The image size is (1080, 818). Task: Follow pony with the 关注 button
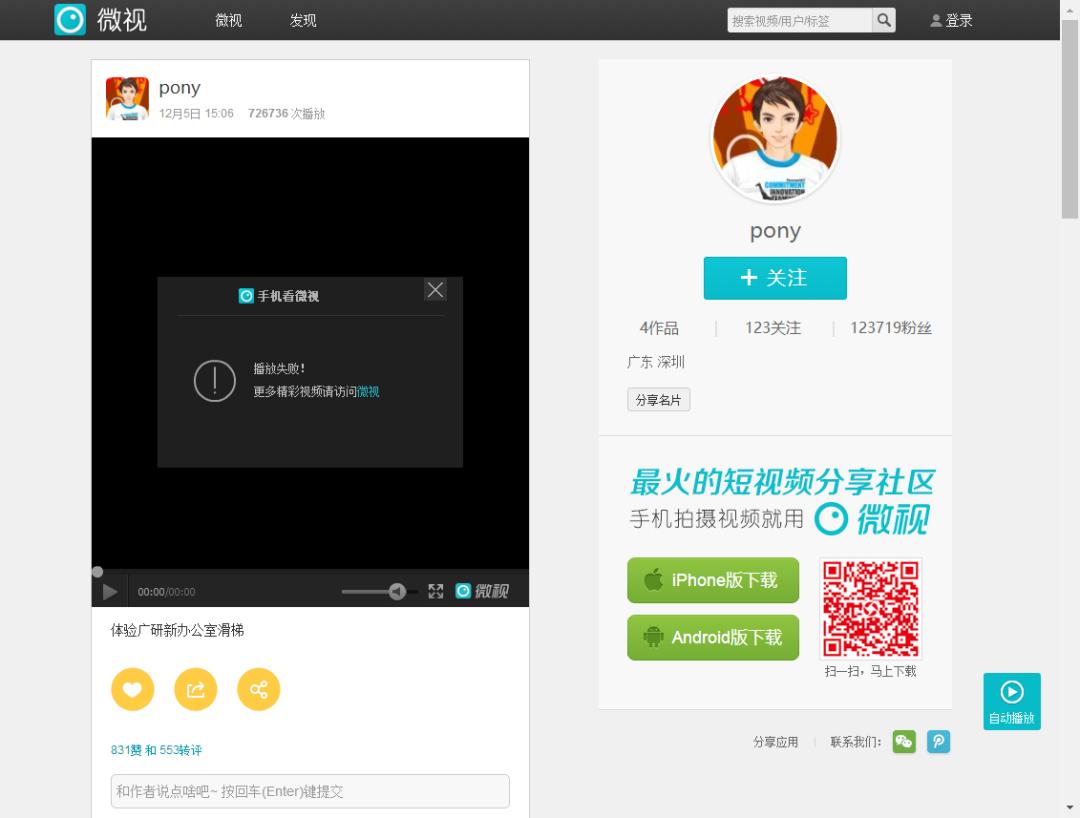tap(775, 278)
